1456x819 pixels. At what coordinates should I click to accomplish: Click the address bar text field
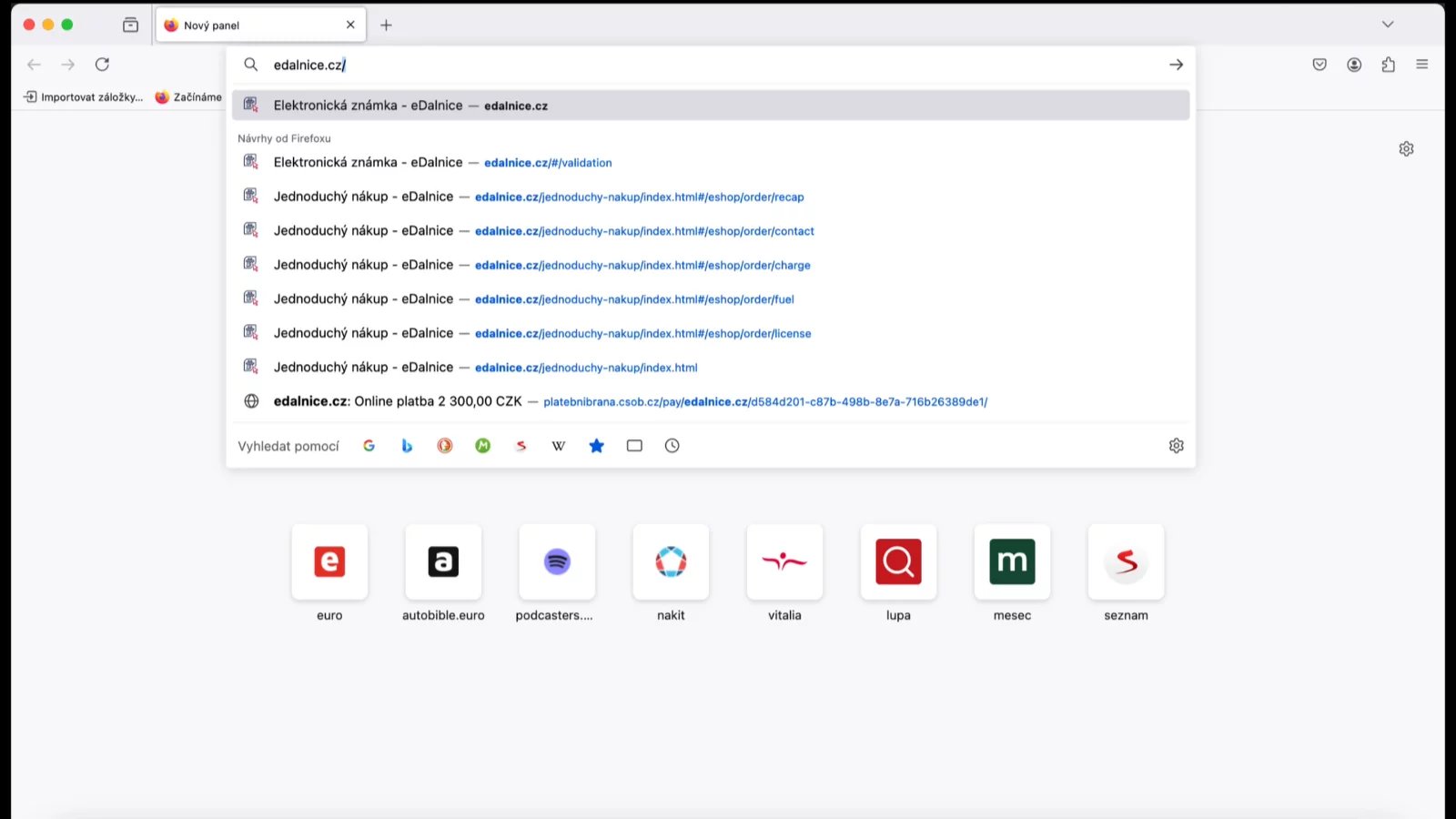click(x=710, y=65)
